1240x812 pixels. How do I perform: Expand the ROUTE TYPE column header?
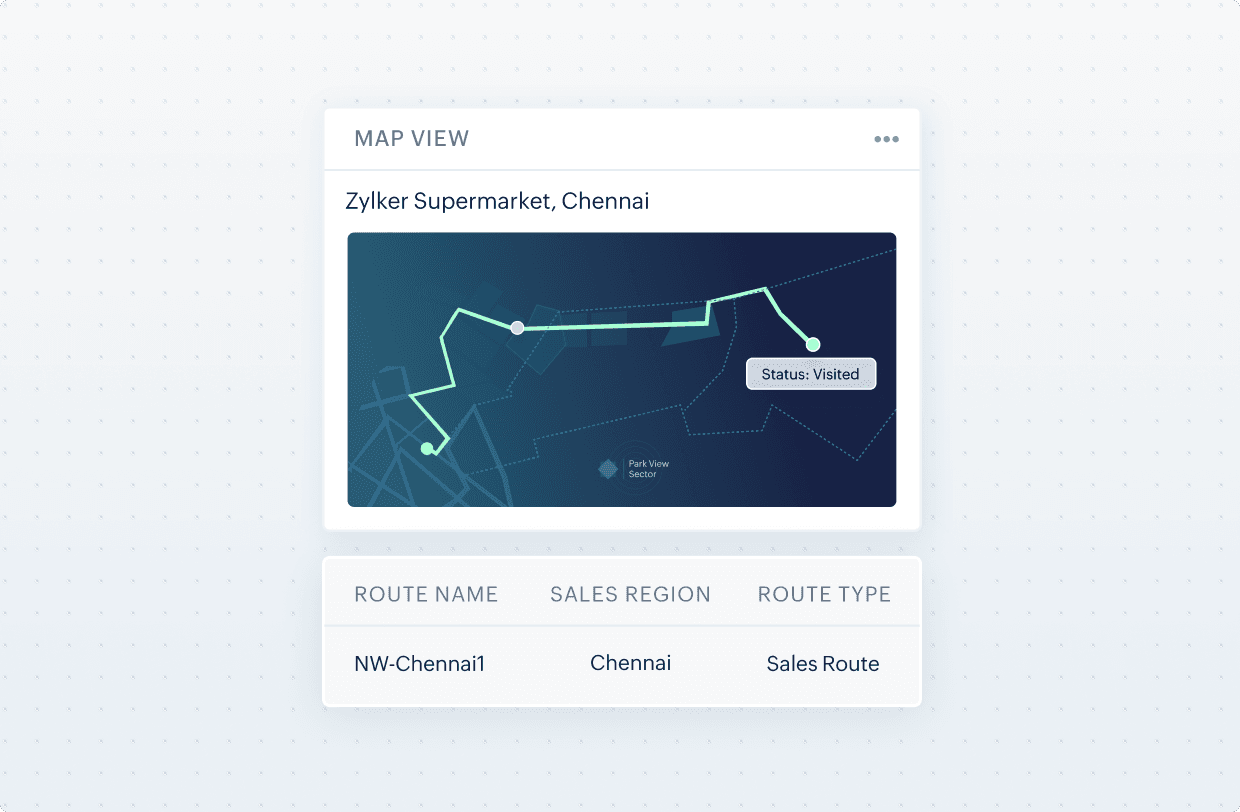pos(824,594)
